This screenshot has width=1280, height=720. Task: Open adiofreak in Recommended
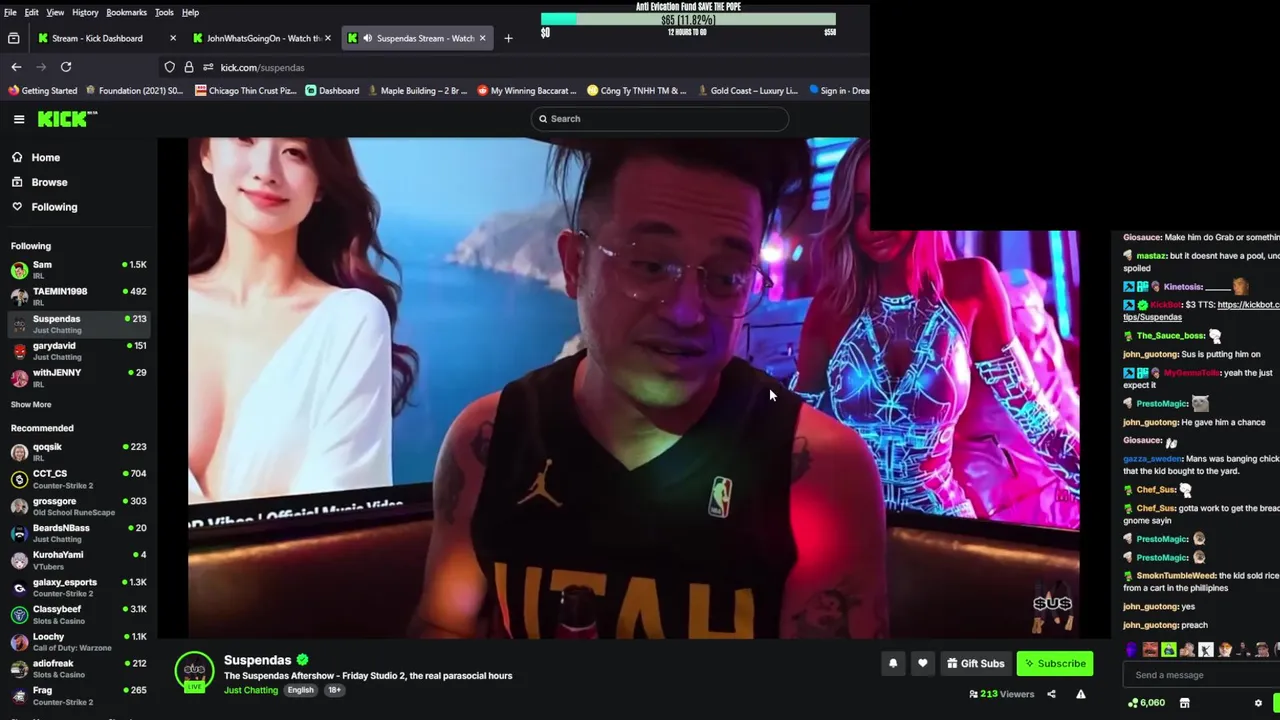pyautogui.click(x=78, y=668)
